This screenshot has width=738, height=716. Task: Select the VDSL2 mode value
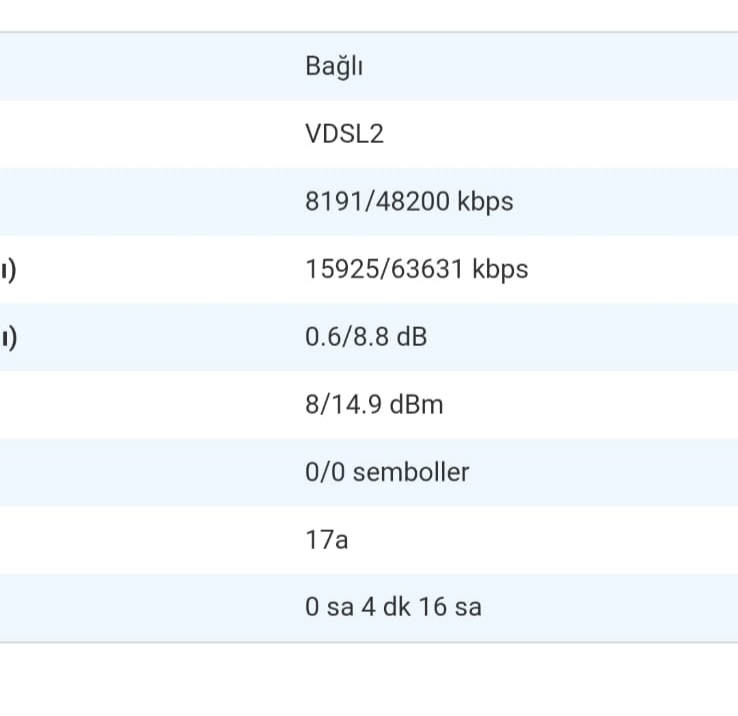click(345, 134)
